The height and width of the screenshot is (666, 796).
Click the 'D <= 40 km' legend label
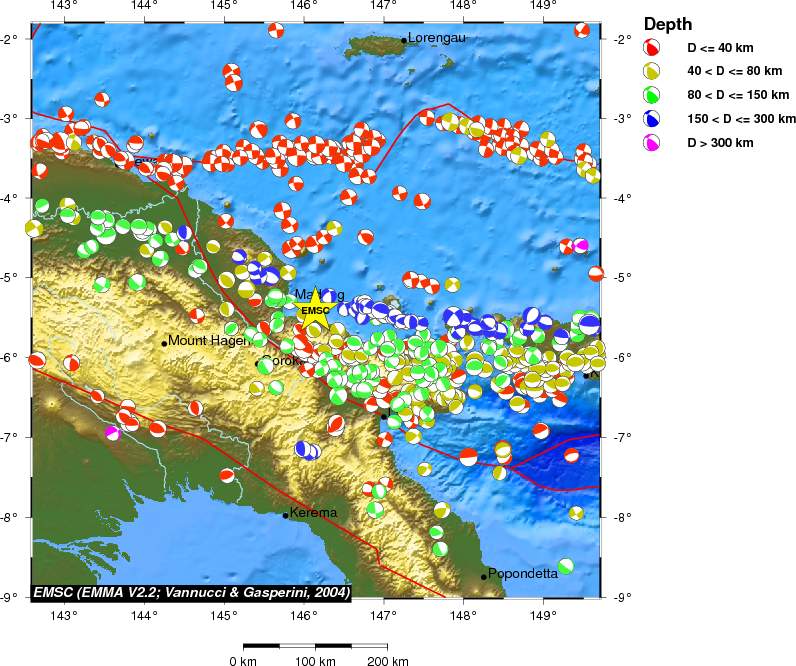(720, 48)
